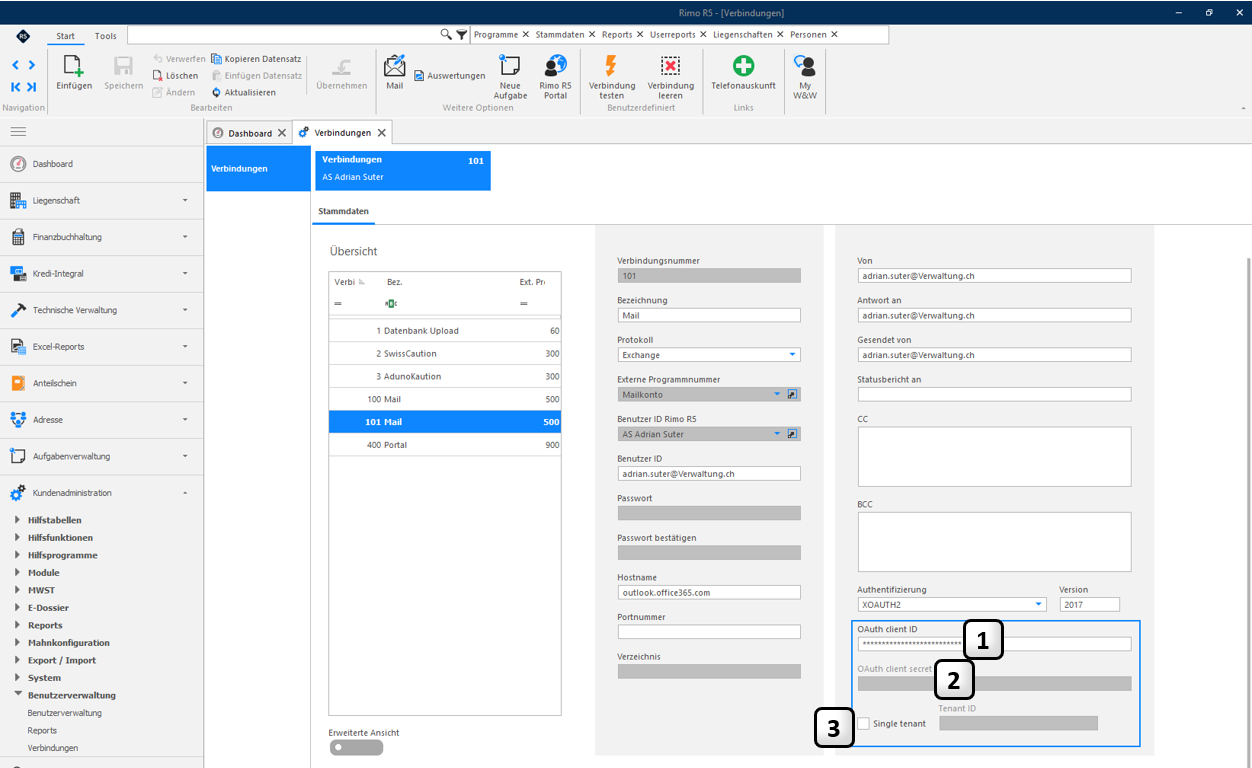This screenshot has height=768, width=1252.
Task: Toggle the Erweiterte Ansicht switch
Action: point(355,747)
